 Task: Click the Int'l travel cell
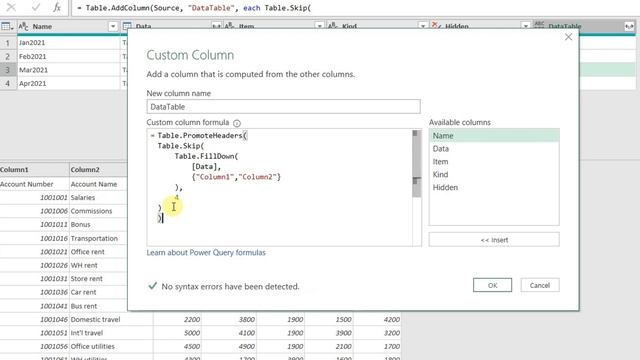click(111, 333)
